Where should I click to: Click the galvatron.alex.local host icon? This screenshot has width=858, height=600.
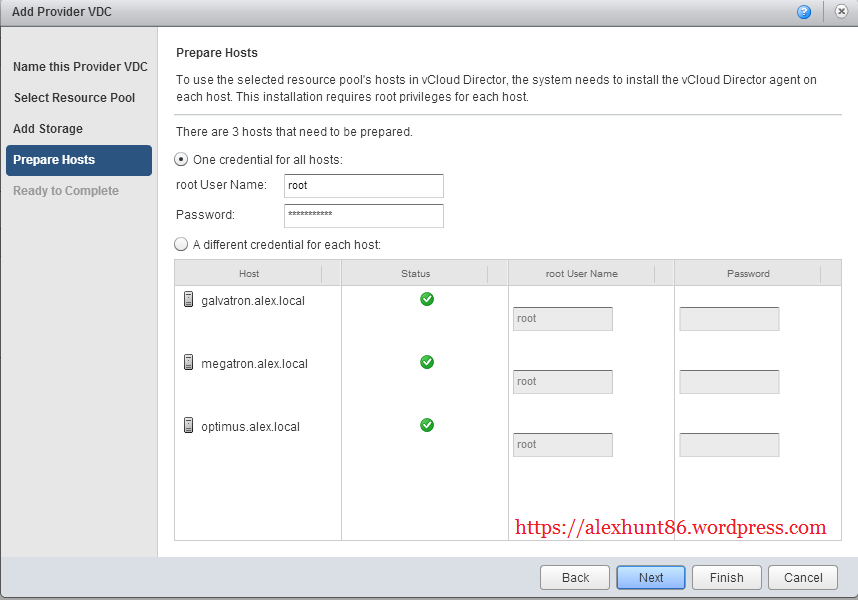point(188,299)
